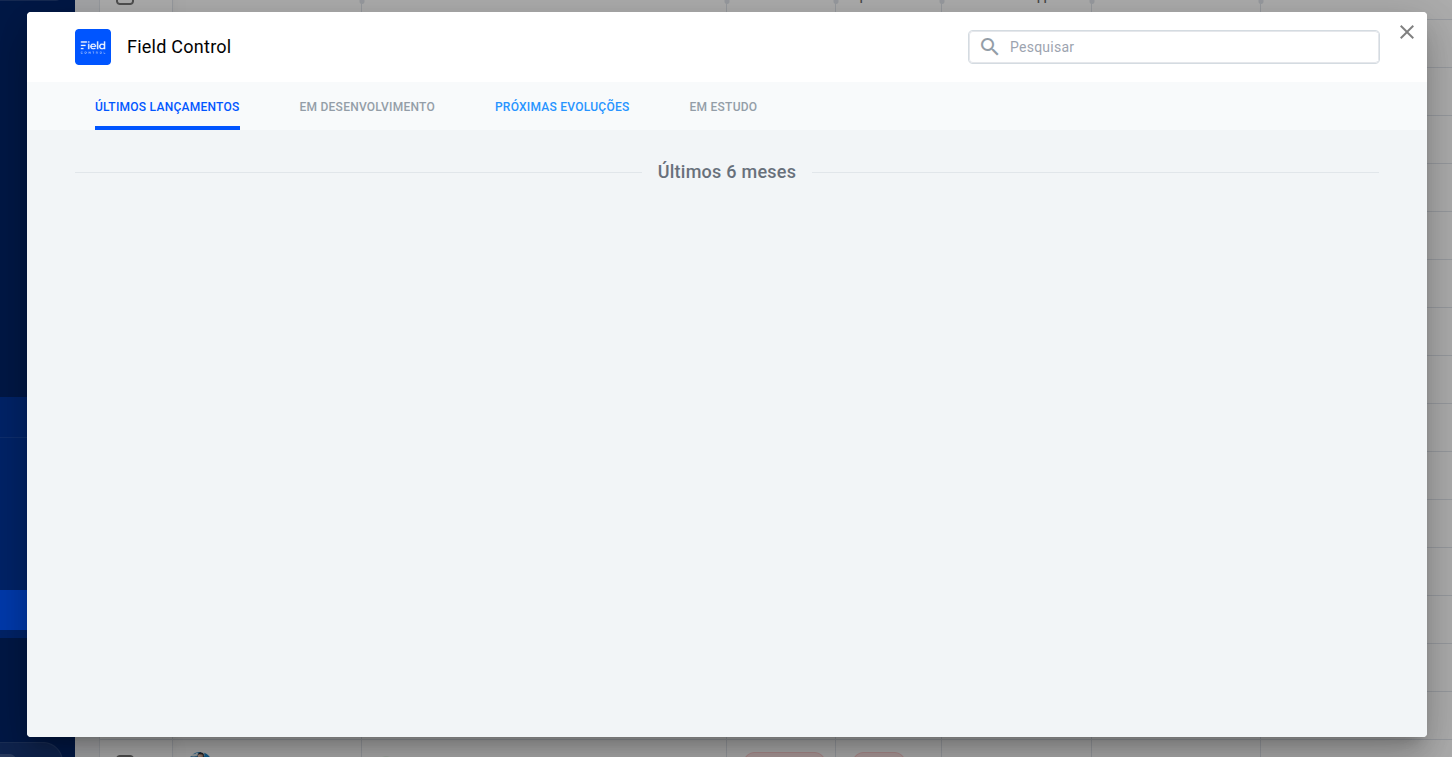
Task: Click the Últimos 6 meses section heading
Action: (x=727, y=172)
